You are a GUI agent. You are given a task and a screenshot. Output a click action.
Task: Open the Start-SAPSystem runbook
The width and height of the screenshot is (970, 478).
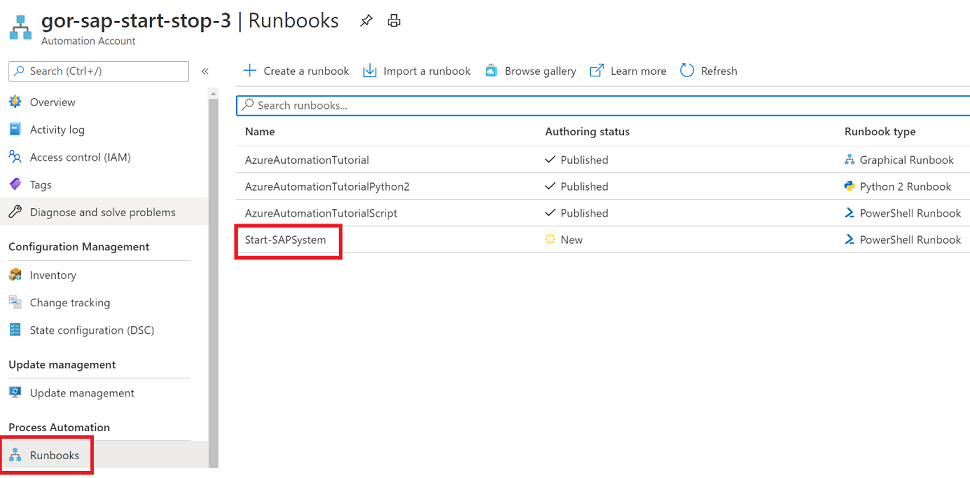tap(285, 240)
